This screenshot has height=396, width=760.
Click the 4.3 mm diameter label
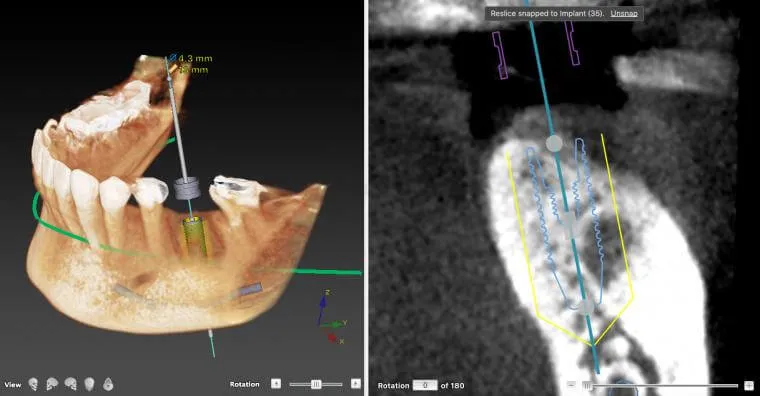pos(195,59)
